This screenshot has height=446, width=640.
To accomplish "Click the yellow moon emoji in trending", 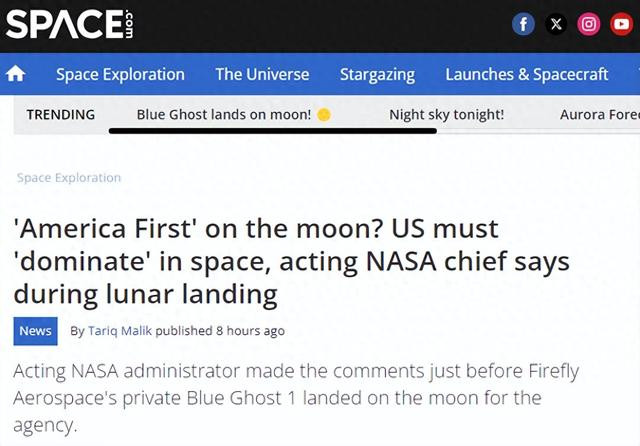I will click(x=324, y=115).
